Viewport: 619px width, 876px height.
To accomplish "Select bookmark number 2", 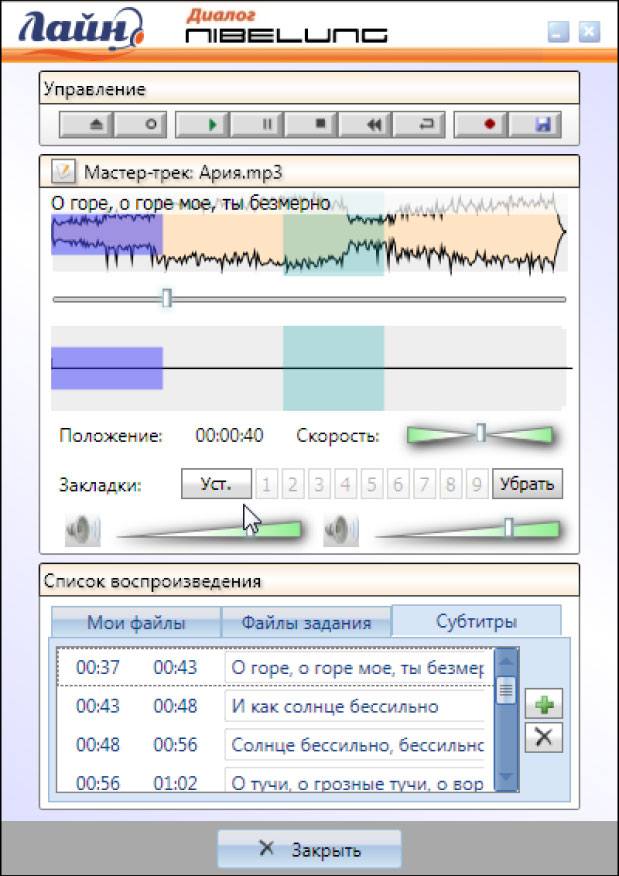I will click(x=293, y=484).
